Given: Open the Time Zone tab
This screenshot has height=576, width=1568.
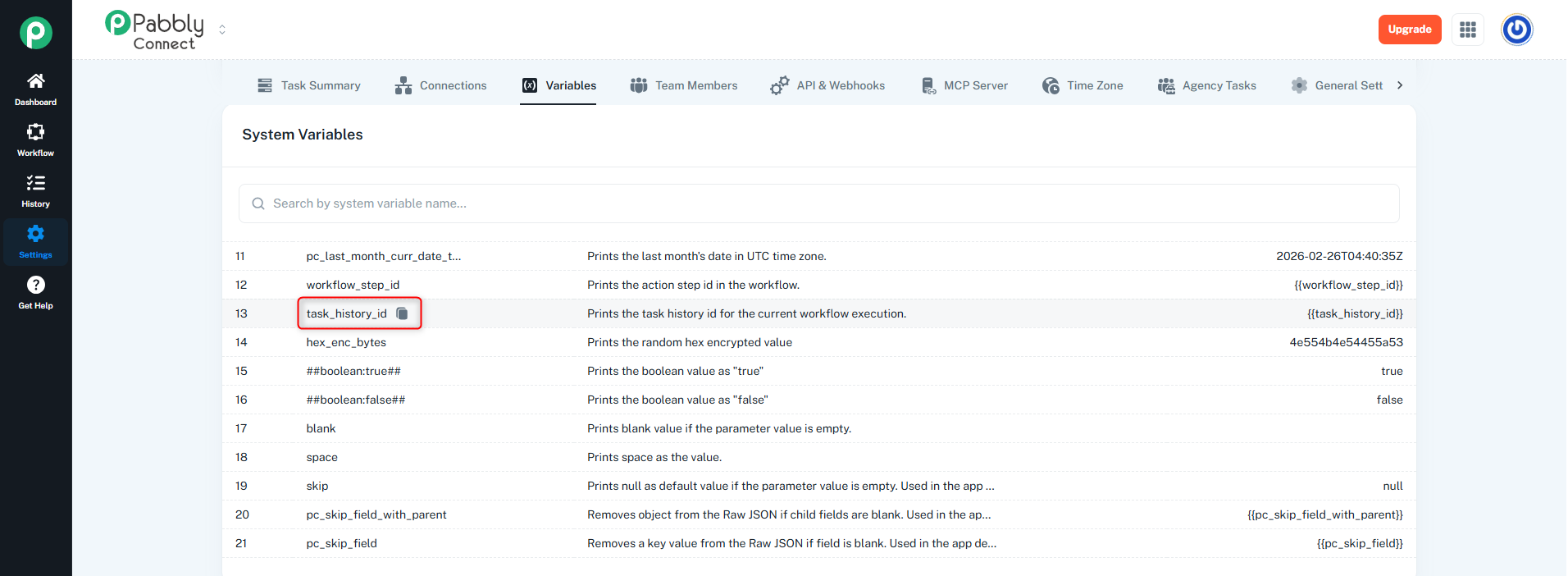Looking at the screenshot, I should pos(1083,85).
